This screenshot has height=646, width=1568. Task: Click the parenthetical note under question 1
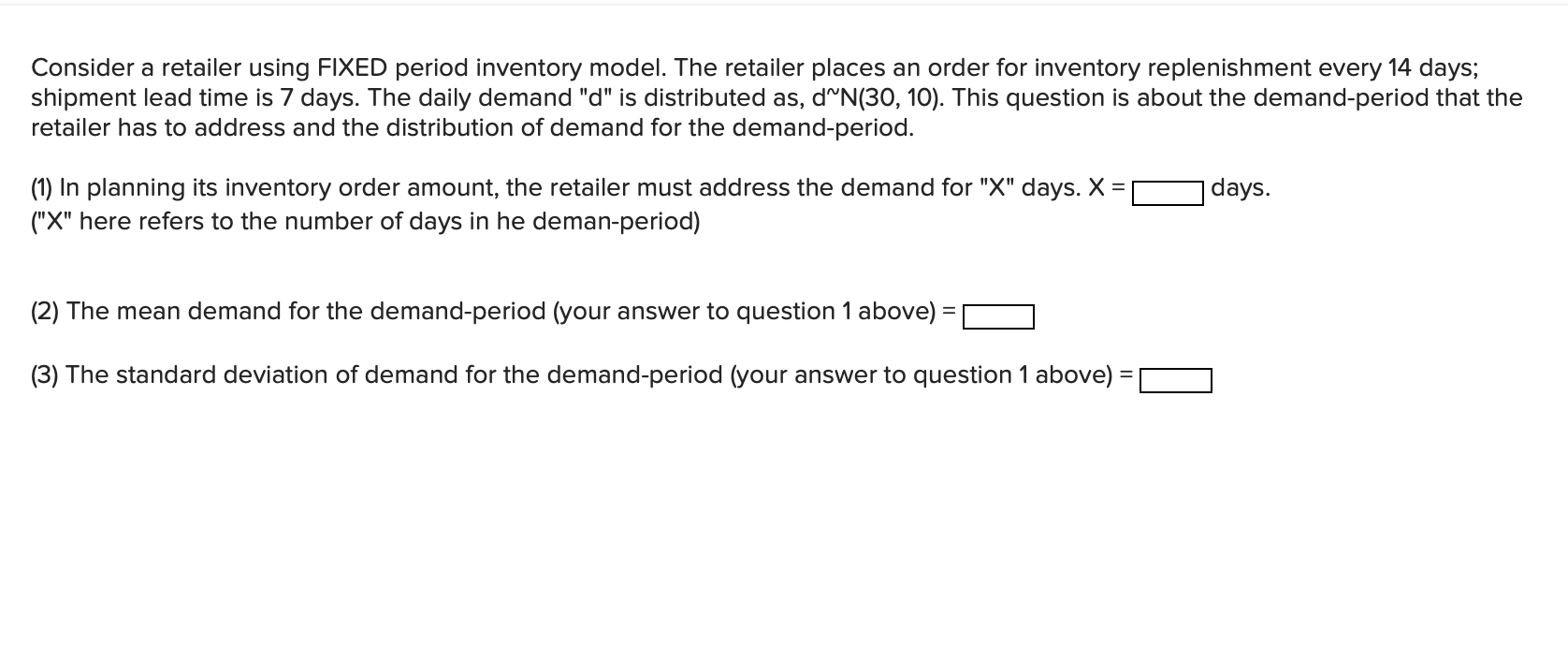click(365, 221)
